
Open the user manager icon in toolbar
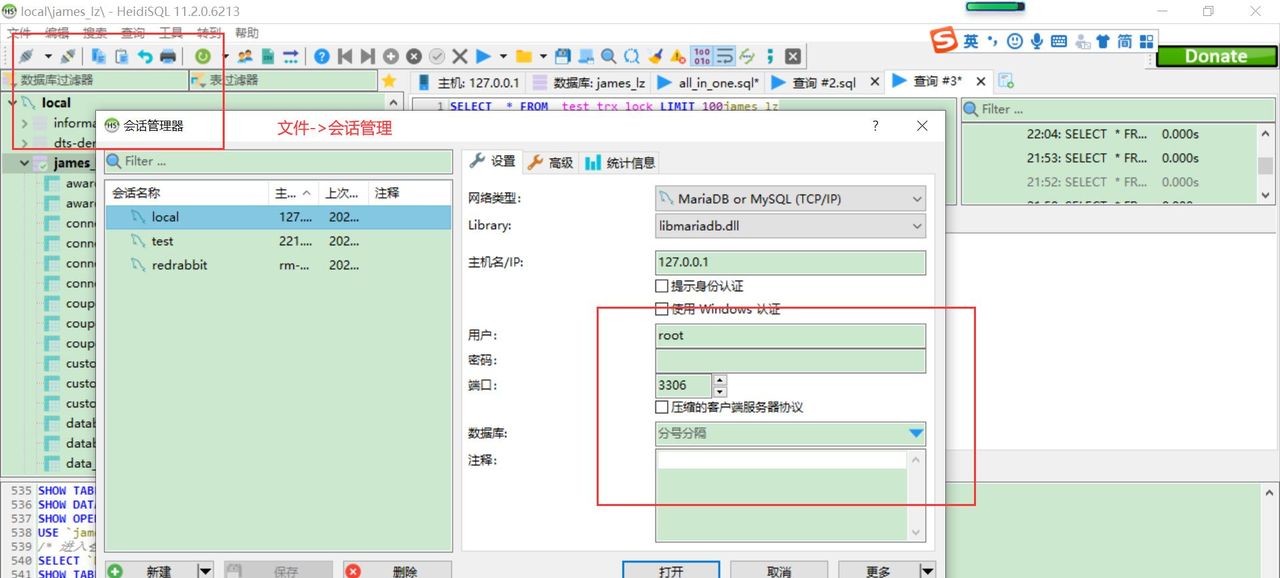[x=244, y=56]
